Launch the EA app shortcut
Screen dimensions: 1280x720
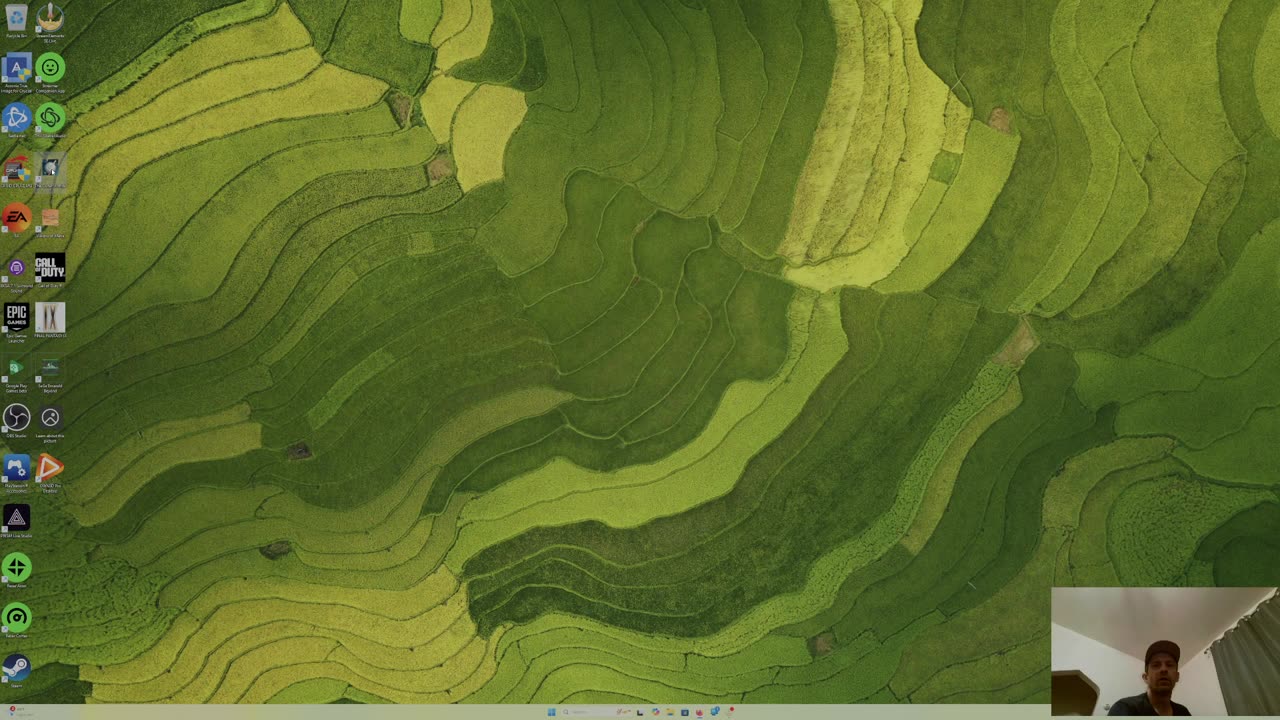coord(16,221)
